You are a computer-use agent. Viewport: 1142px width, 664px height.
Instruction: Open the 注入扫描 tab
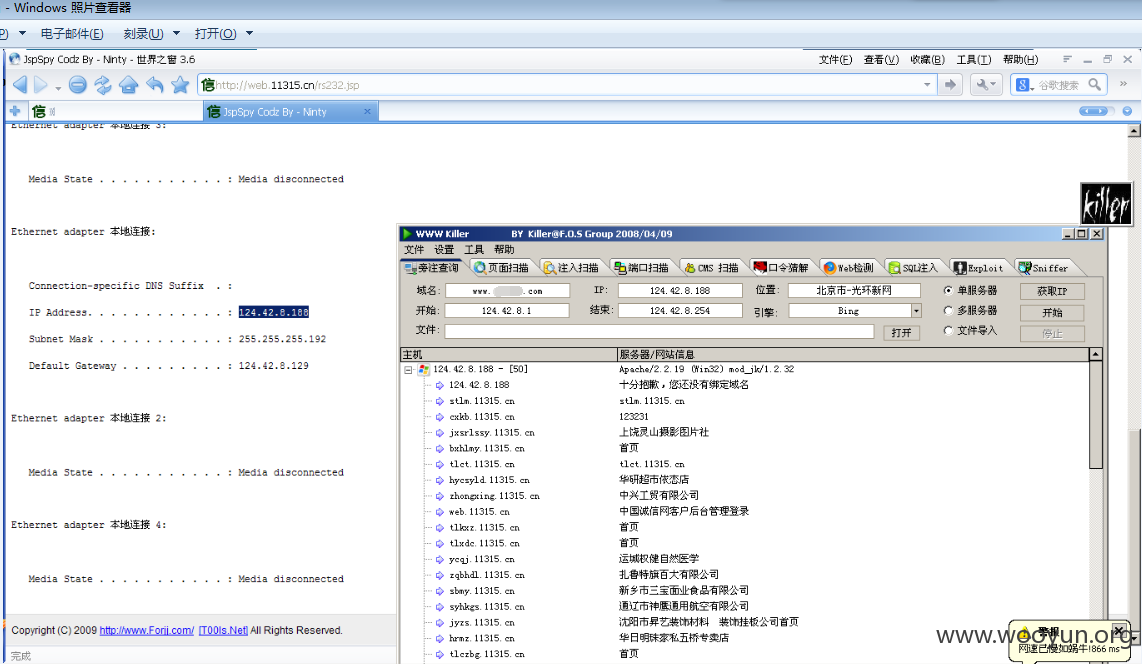point(571,268)
